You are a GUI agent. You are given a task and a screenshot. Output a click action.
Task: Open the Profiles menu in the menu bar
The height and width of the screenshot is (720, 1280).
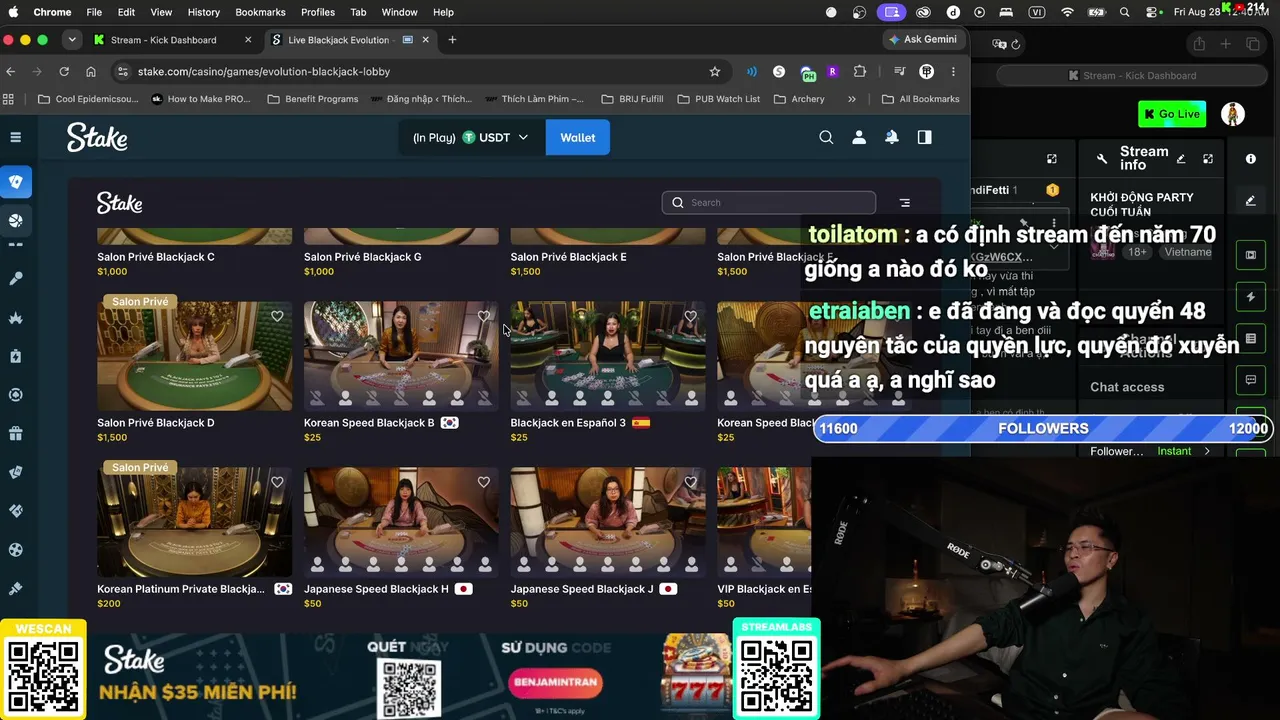point(318,12)
